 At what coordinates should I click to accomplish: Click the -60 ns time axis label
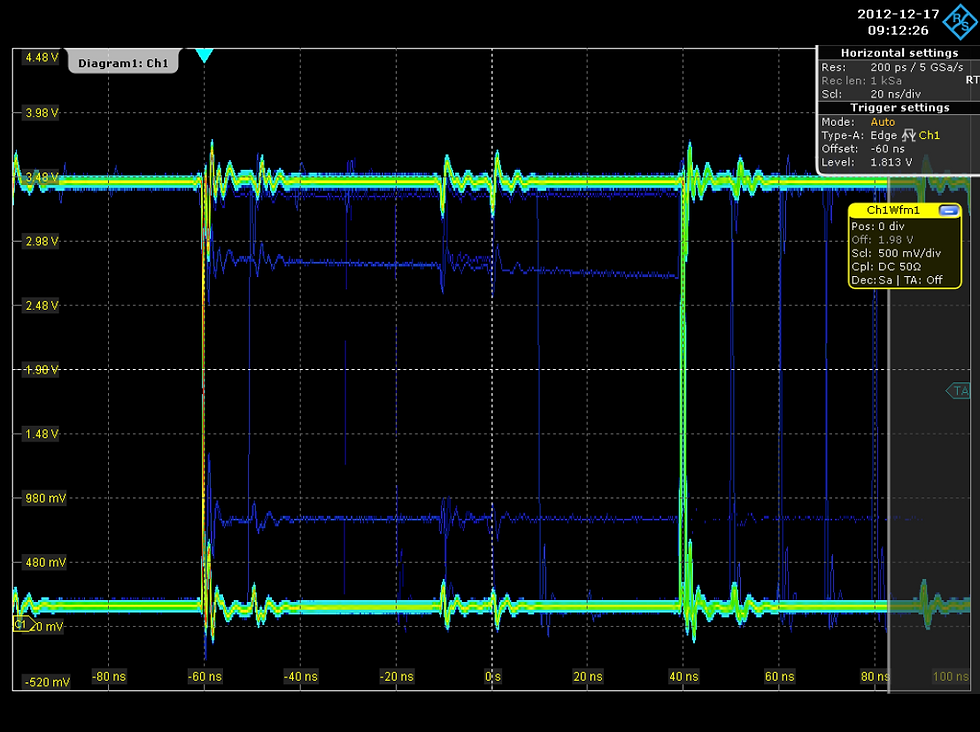tap(205, 676)
